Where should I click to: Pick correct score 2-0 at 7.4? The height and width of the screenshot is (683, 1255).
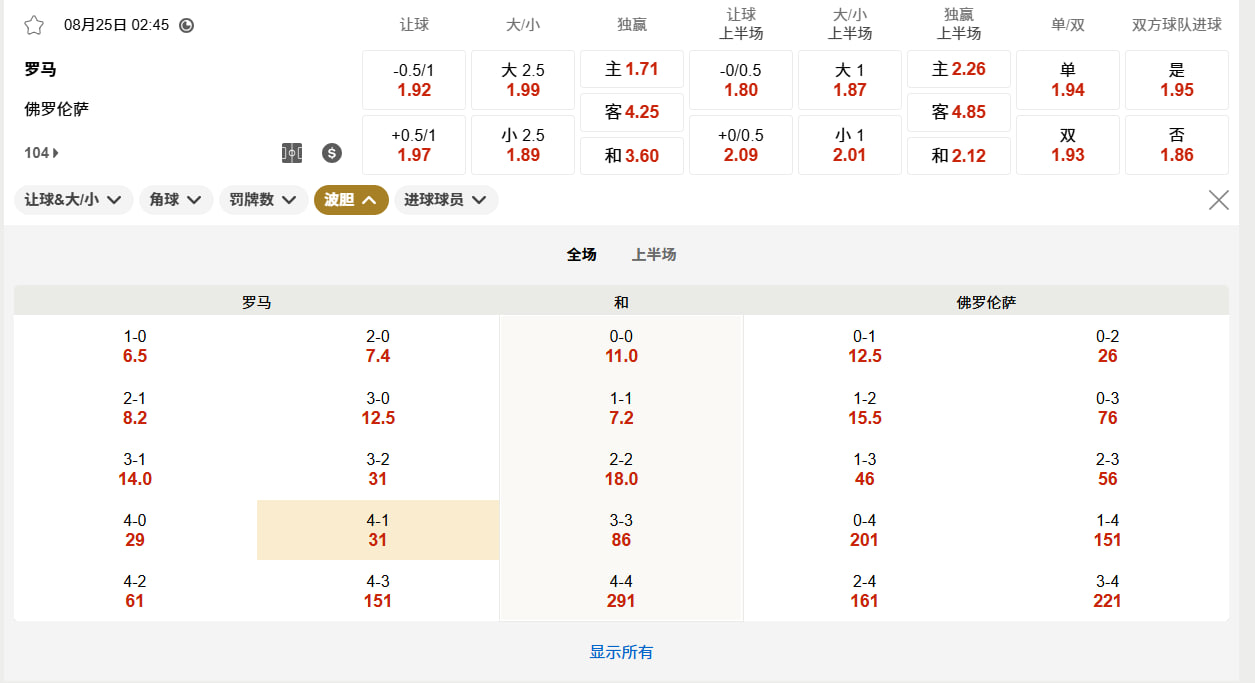378,346
